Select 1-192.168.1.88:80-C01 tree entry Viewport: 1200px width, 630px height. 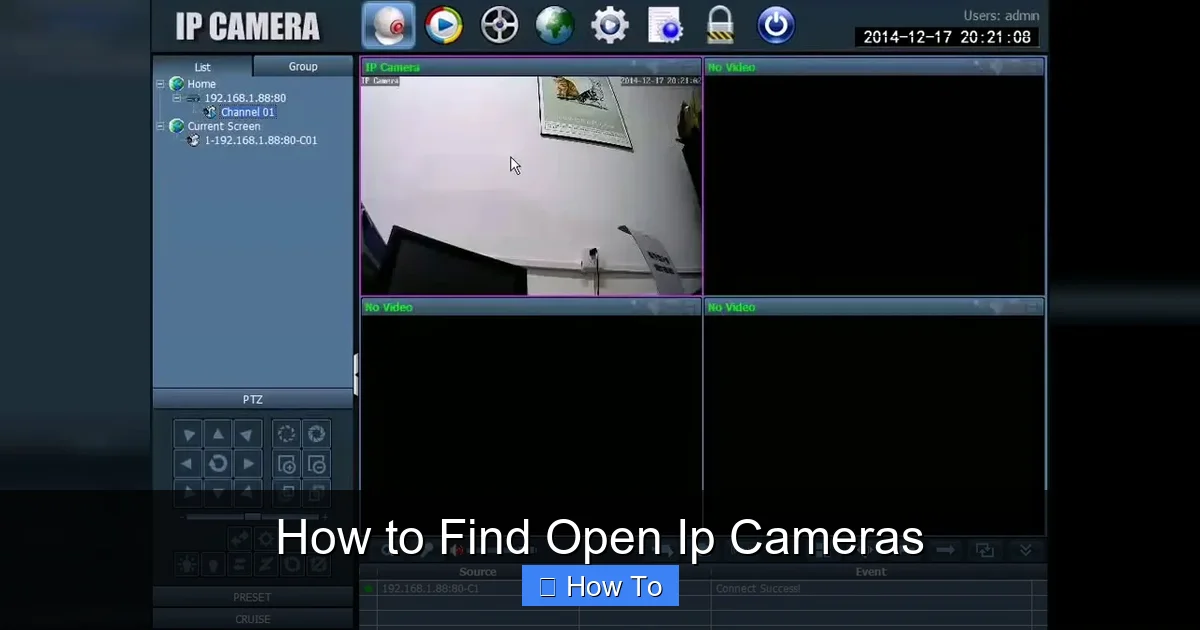pos(261,140)
